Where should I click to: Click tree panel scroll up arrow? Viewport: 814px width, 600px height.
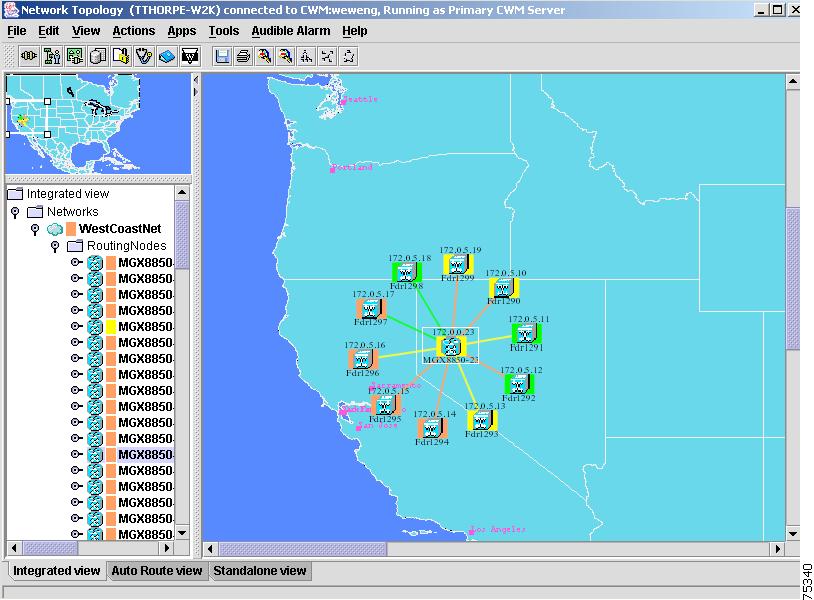pos(182,193)
